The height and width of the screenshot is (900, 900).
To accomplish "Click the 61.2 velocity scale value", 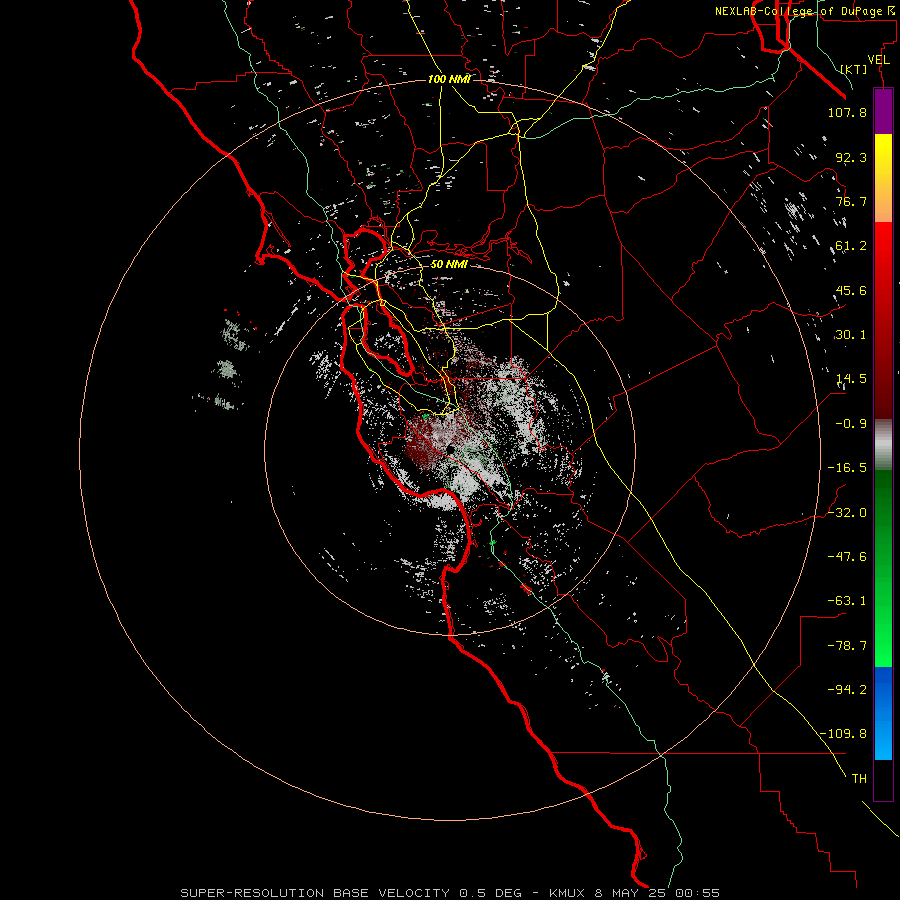I will point(851,246).
